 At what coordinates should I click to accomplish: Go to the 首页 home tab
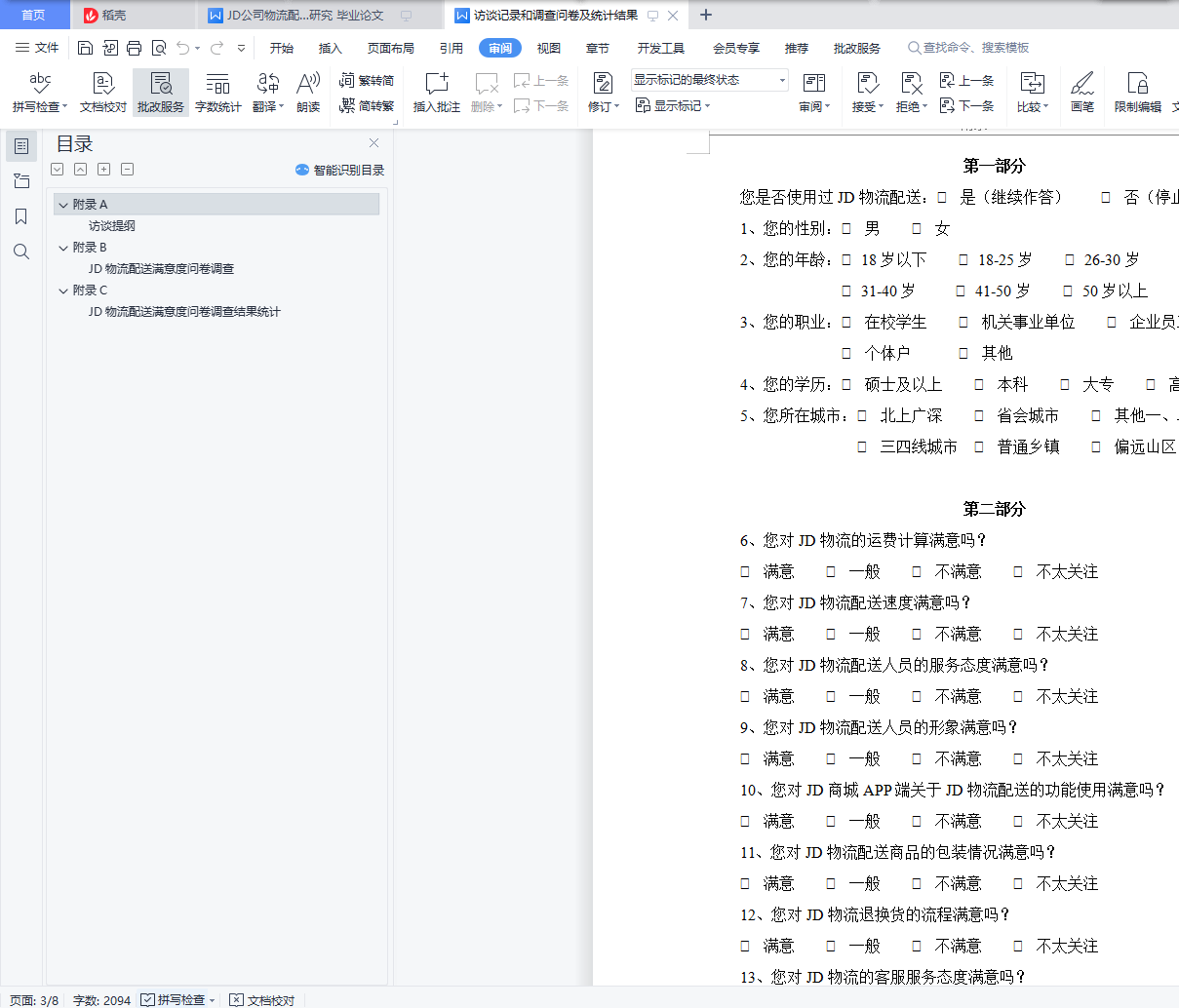click(34, 16)
